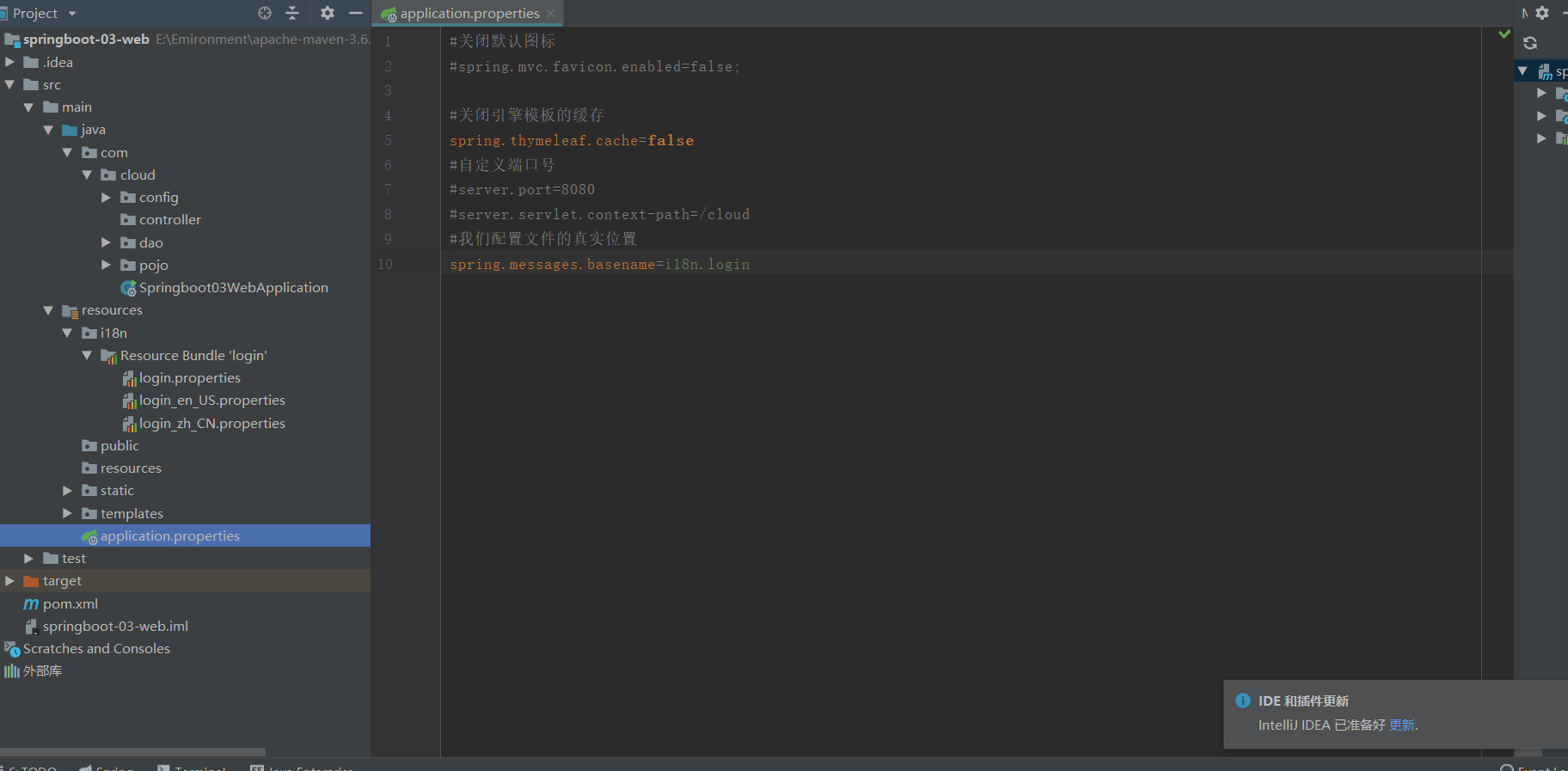1568x771 pixels.
Task: Close the application.properties tab
Action: (550, 14)
